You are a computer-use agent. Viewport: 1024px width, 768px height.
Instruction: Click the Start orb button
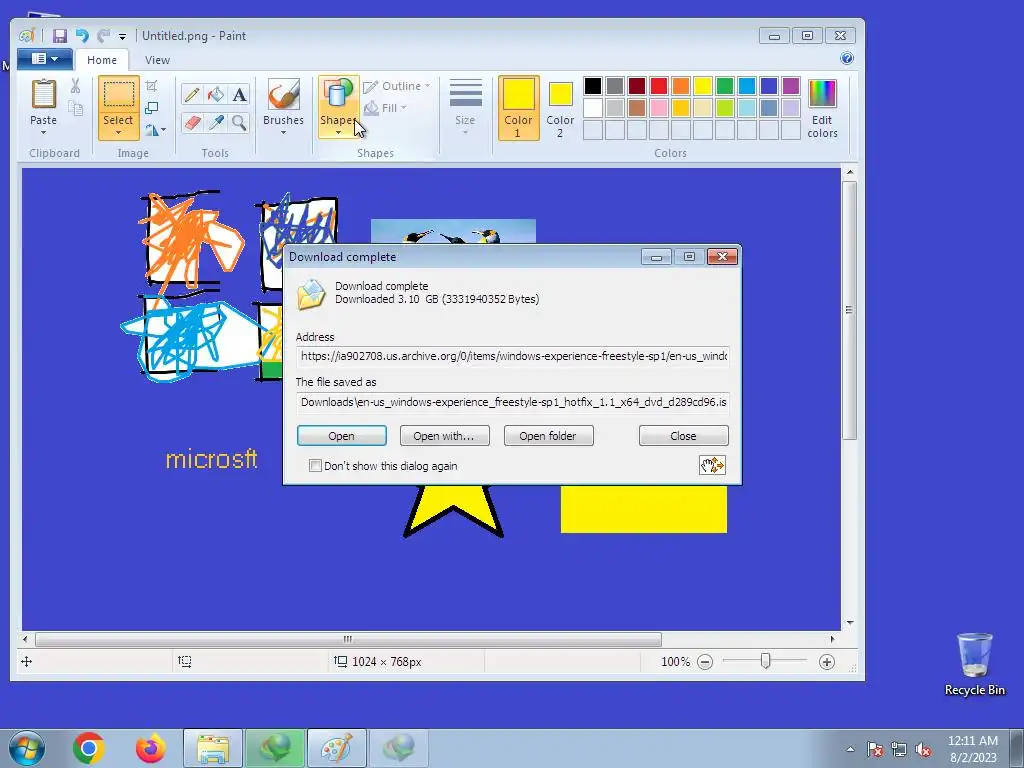27,748
